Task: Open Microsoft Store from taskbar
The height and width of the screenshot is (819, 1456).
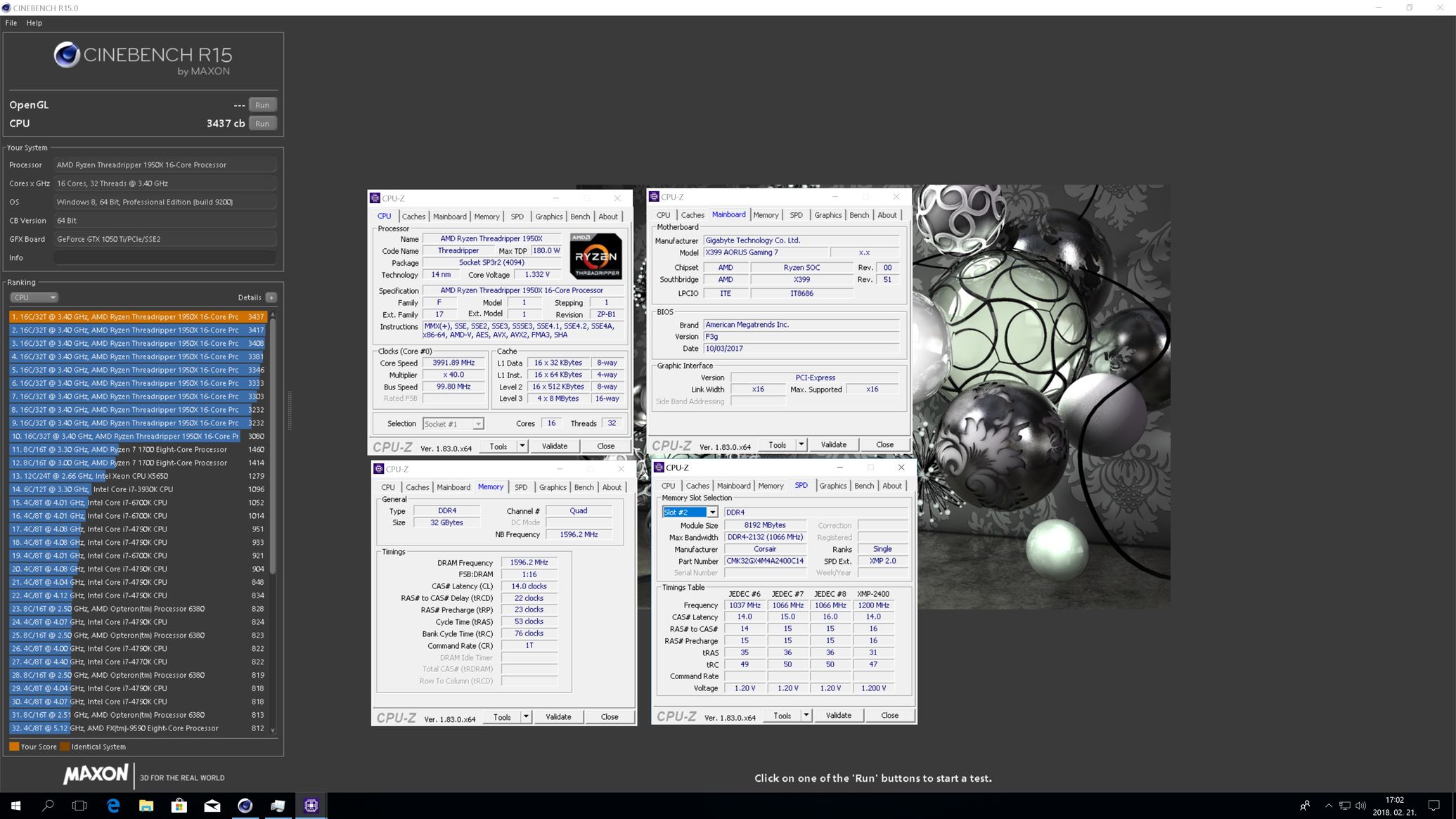Action: [x=179, y=806]
